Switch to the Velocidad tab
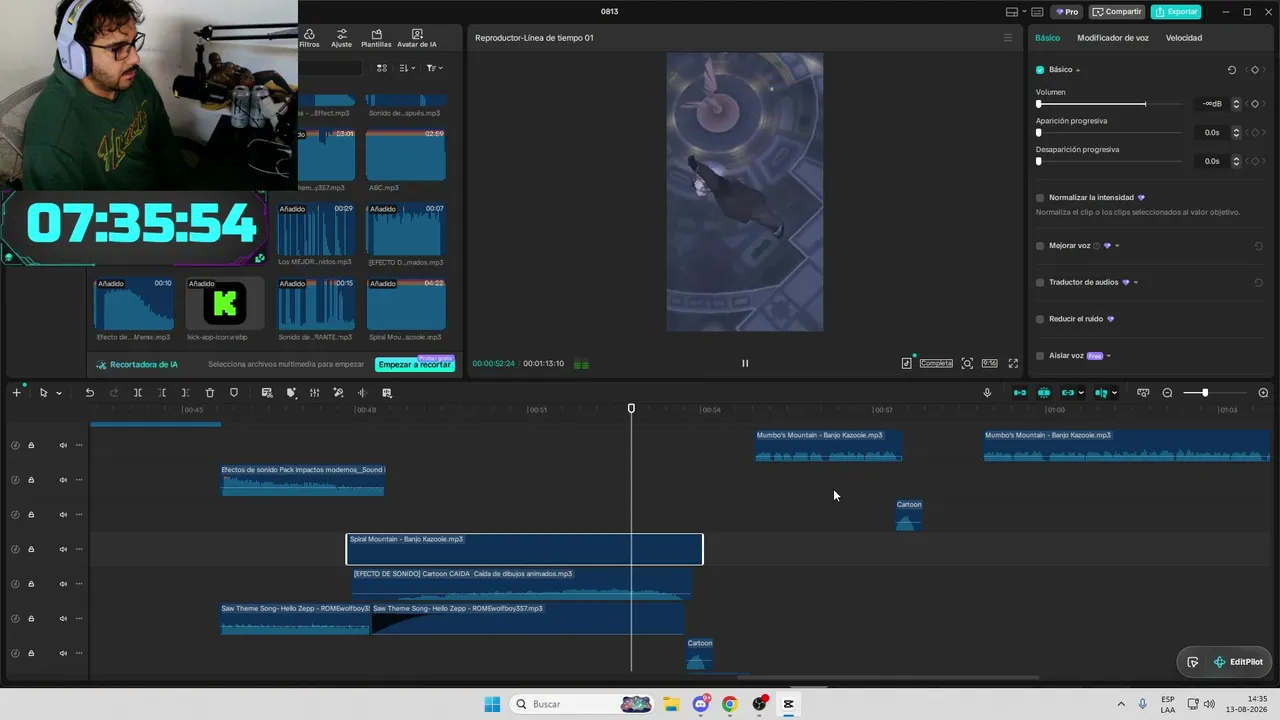The image size is (1280, 720). 1184,38
